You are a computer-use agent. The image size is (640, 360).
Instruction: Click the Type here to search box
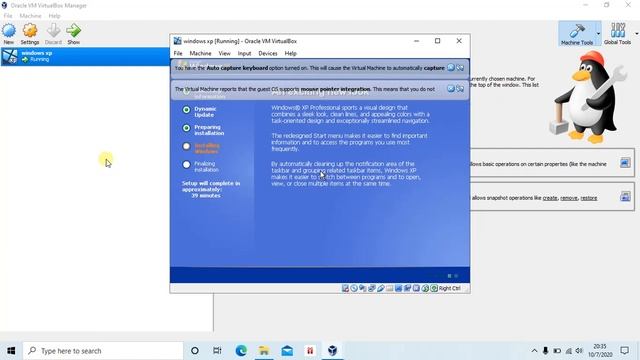click(103, 351)
